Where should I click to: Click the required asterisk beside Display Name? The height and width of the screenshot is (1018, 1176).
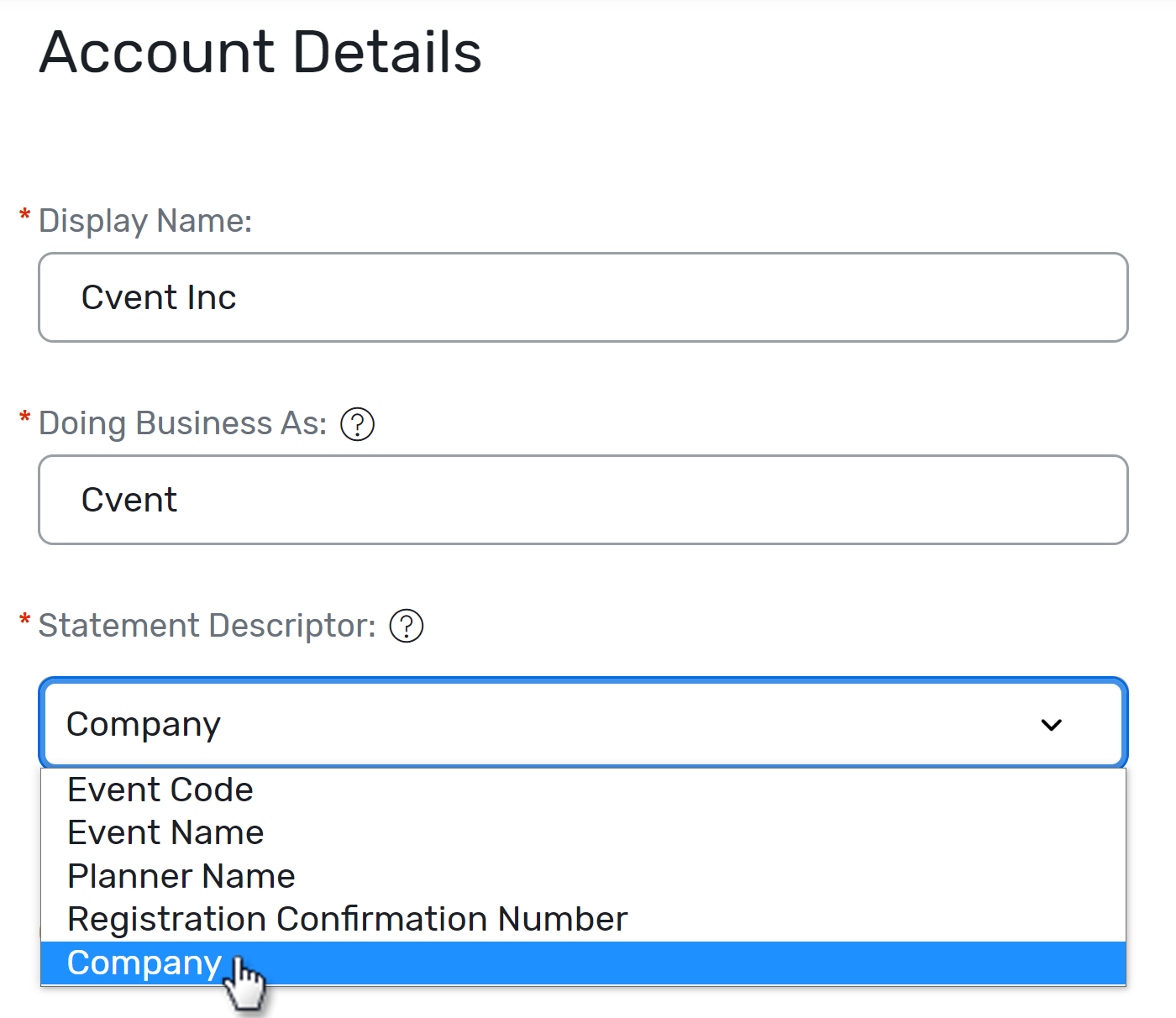point(24,212)
